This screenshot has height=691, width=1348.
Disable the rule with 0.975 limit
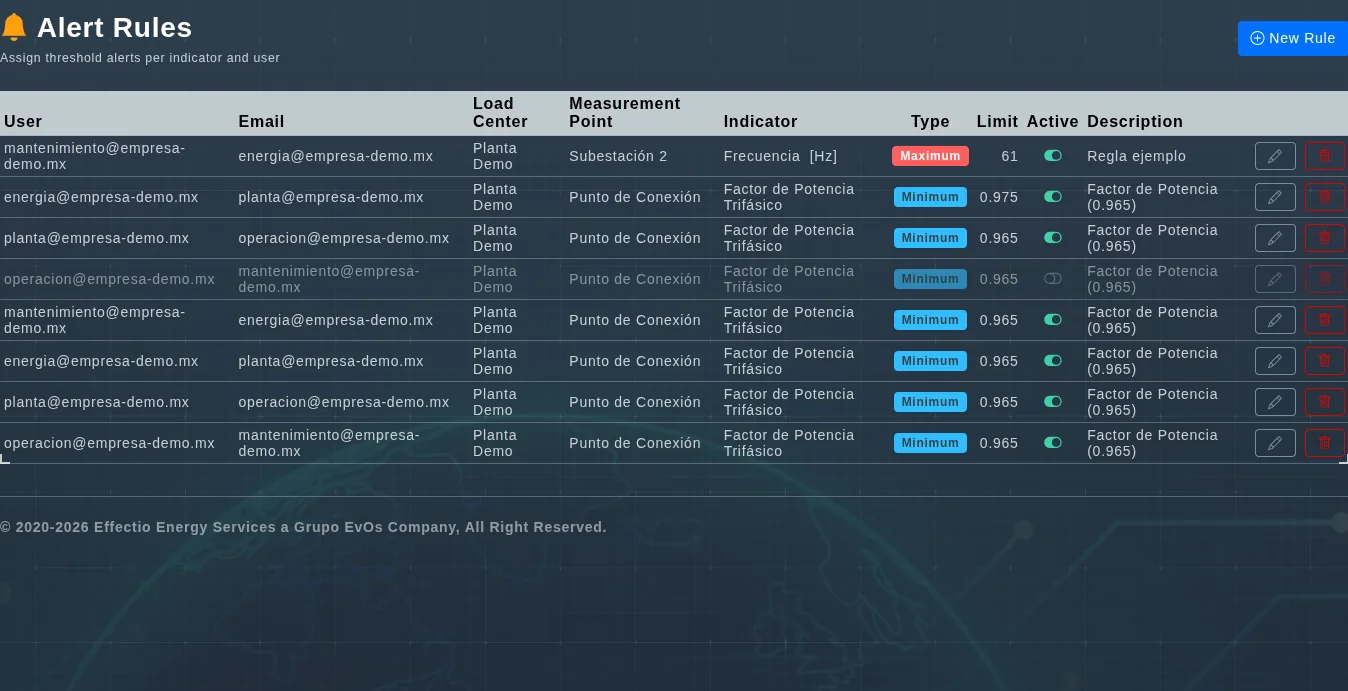[1053, 197]
